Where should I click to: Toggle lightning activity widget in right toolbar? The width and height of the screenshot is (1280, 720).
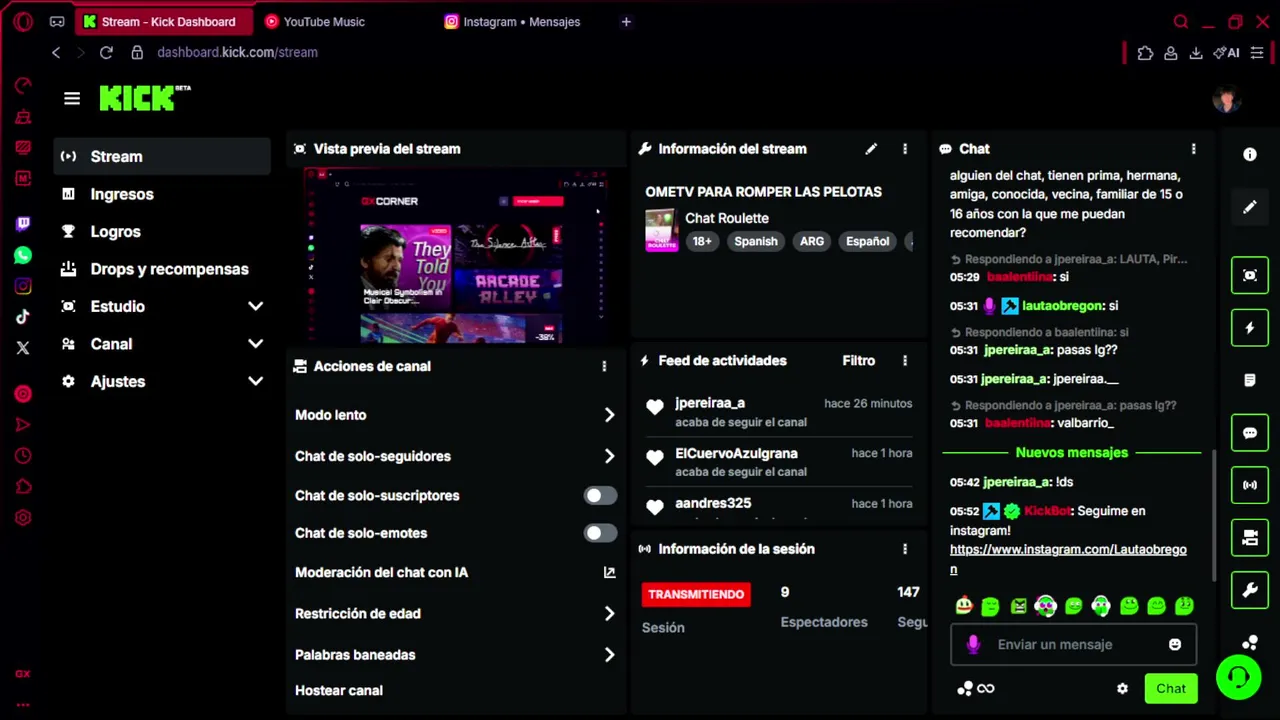coord(1250,328)
